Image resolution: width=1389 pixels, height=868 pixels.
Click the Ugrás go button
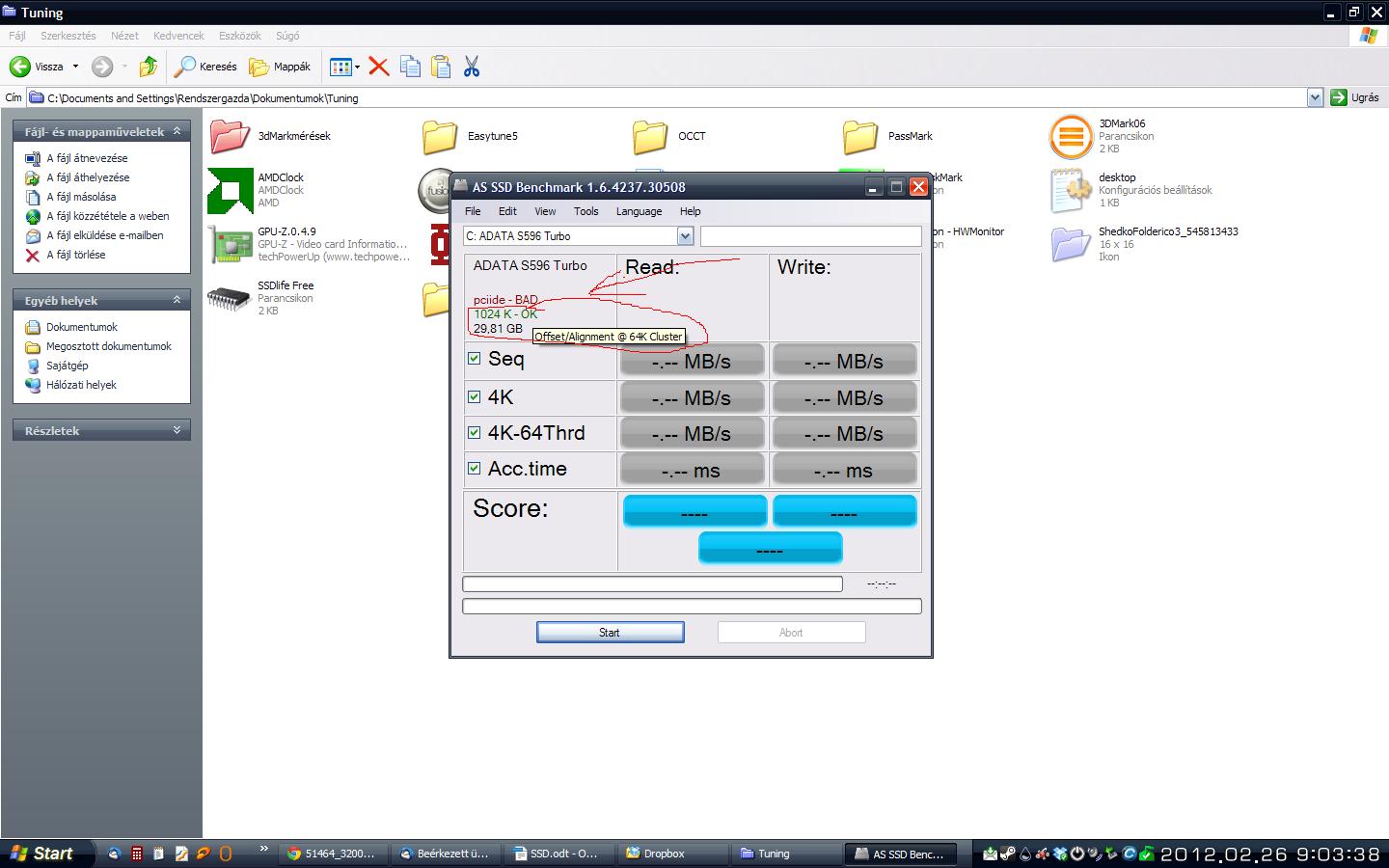(x=1355, y=97)
